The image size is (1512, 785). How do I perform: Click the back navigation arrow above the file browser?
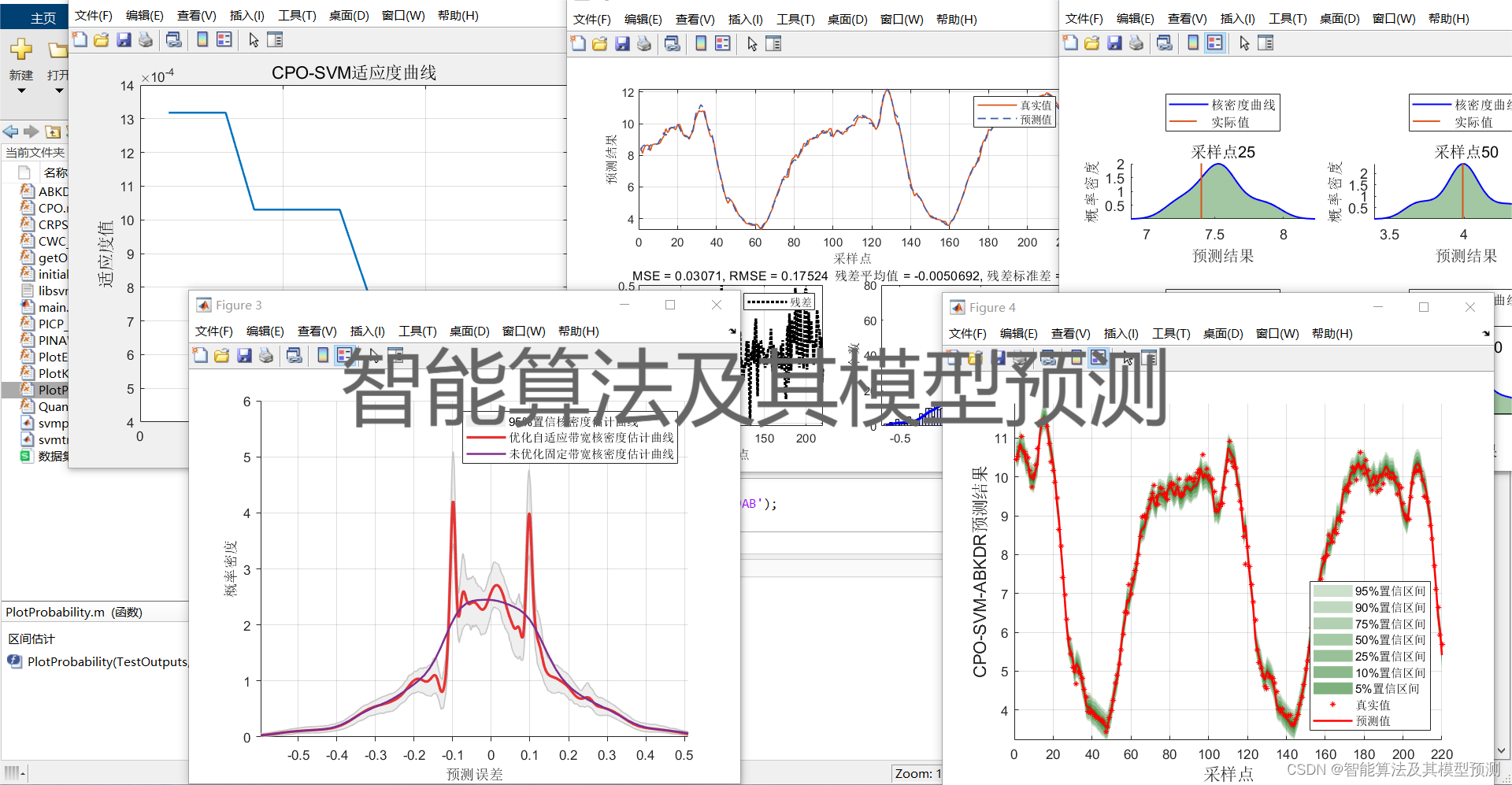click(11, 131)
